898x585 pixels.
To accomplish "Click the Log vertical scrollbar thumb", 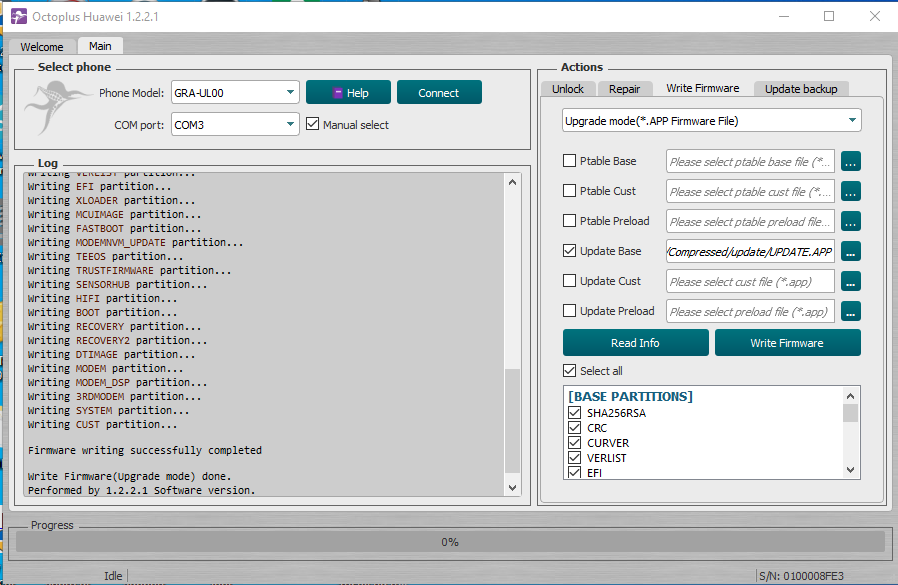I will click(512, 421).
